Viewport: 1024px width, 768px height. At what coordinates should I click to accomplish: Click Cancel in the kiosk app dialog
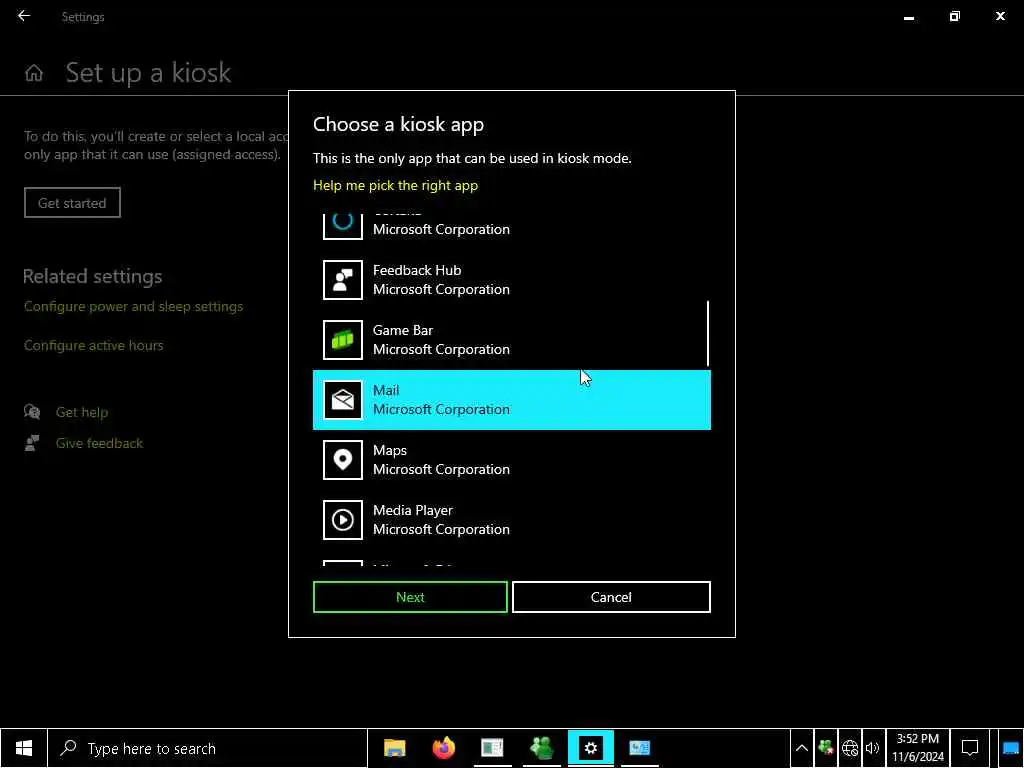(611, 597)
